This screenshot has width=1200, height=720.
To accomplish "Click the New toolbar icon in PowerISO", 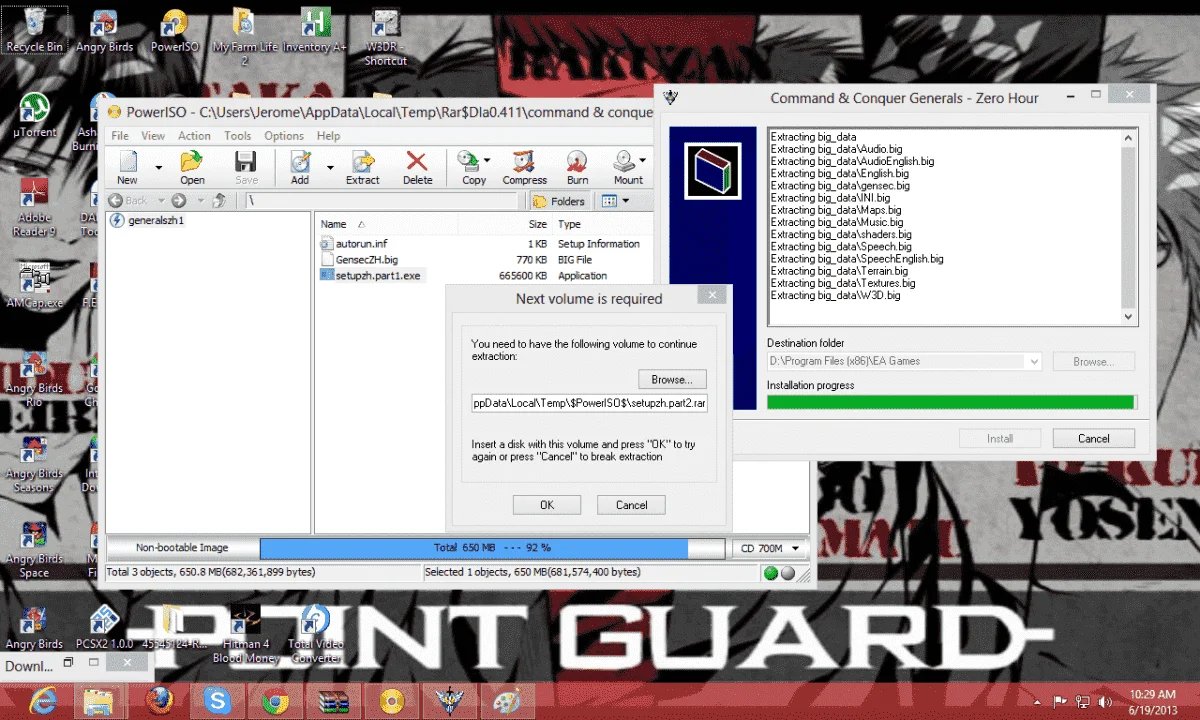I will tap(127, 167).
